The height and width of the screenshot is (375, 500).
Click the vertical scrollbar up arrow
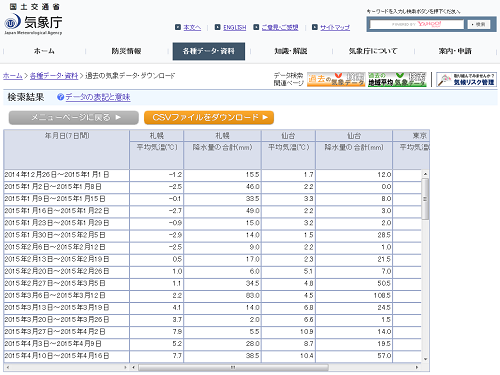pyautogui.click(x=425, y=174)
